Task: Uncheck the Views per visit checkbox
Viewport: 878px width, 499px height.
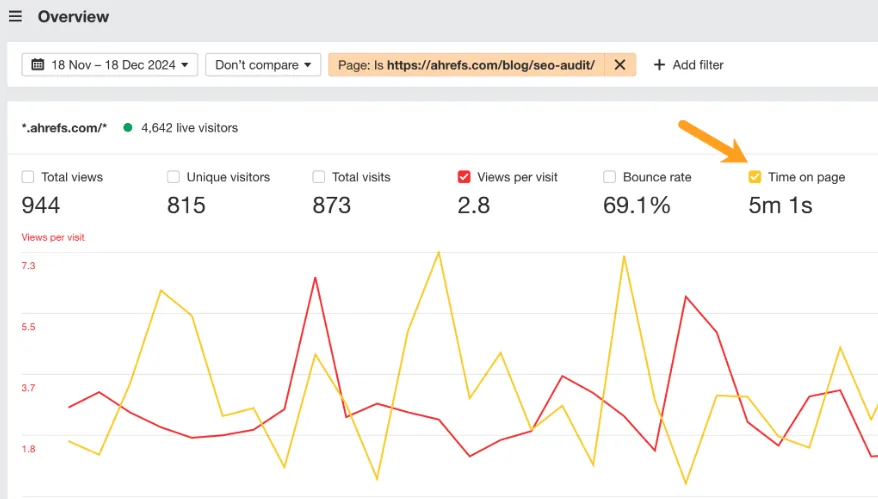Action: (x=464, y=177)
